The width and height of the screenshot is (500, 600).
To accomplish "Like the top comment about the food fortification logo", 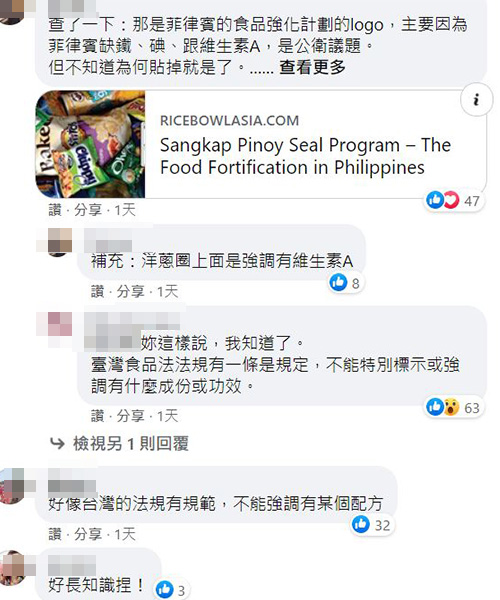I will 55,210.
